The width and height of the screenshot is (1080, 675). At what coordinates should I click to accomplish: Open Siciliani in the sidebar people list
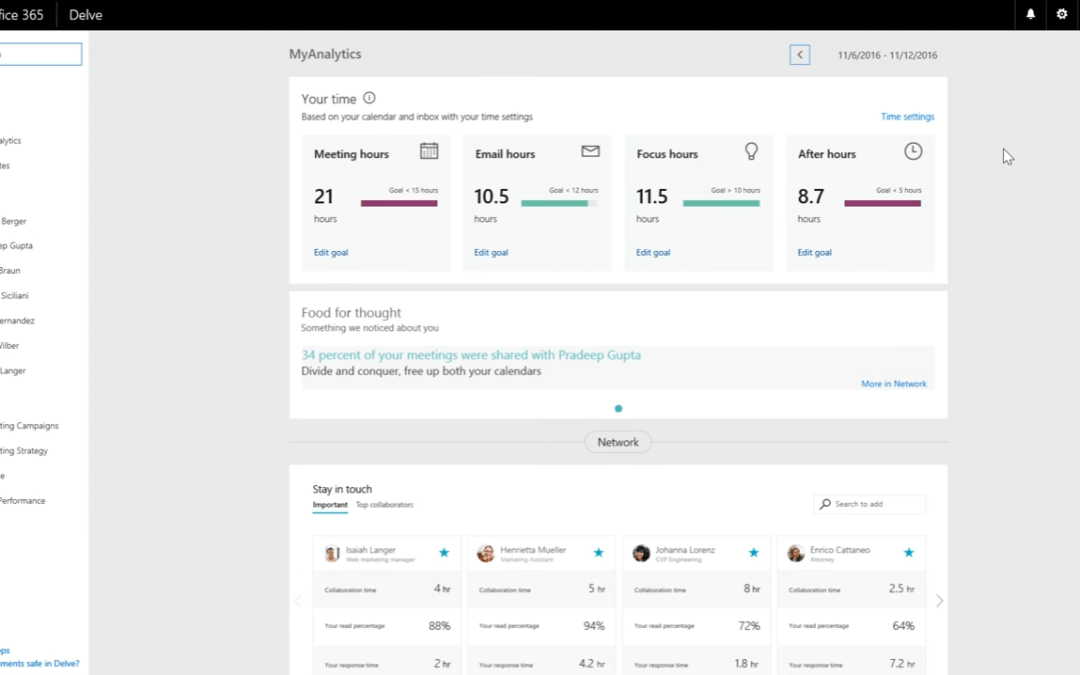point(14,295)
